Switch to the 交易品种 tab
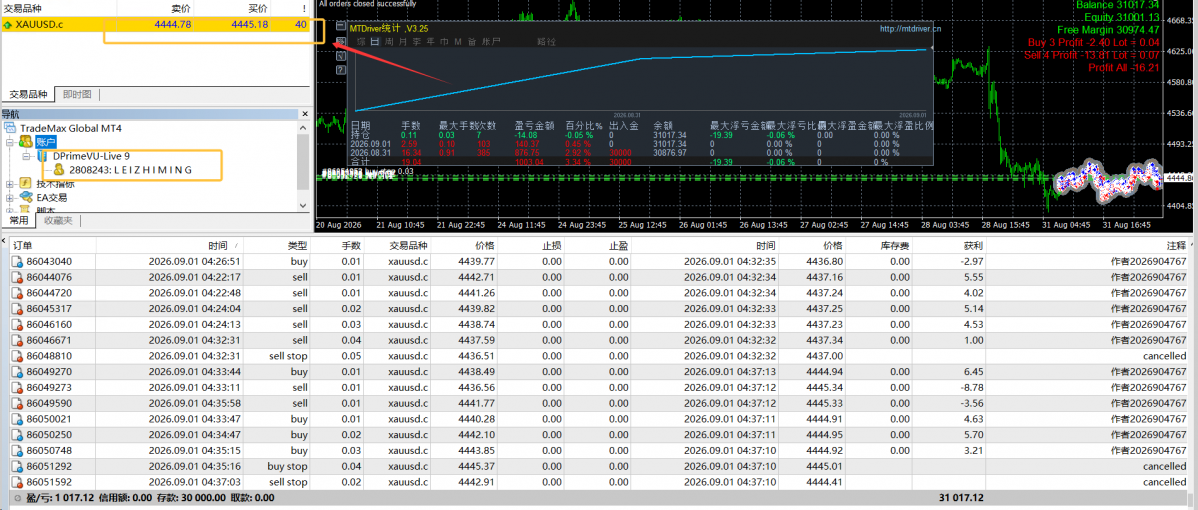 28,95
